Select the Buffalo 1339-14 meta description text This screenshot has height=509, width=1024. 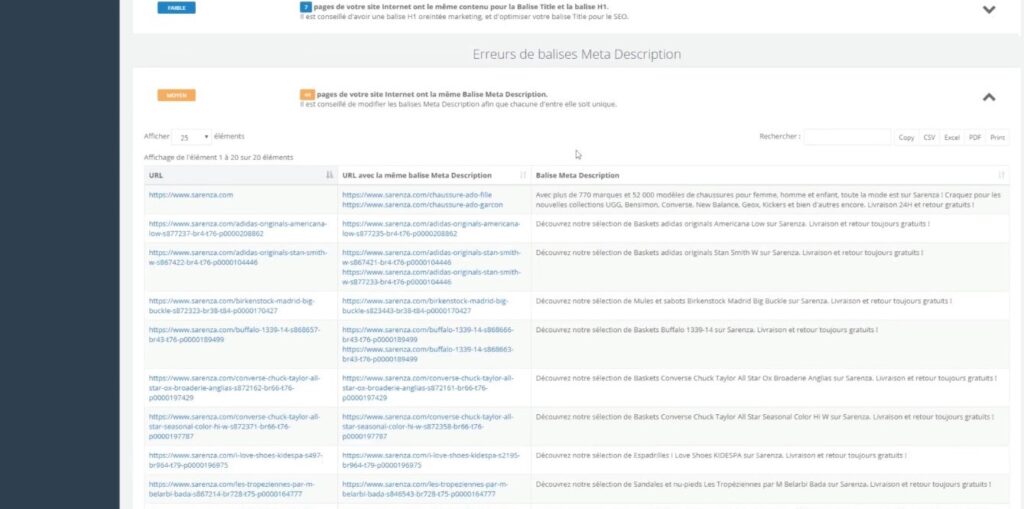point(707,330)
